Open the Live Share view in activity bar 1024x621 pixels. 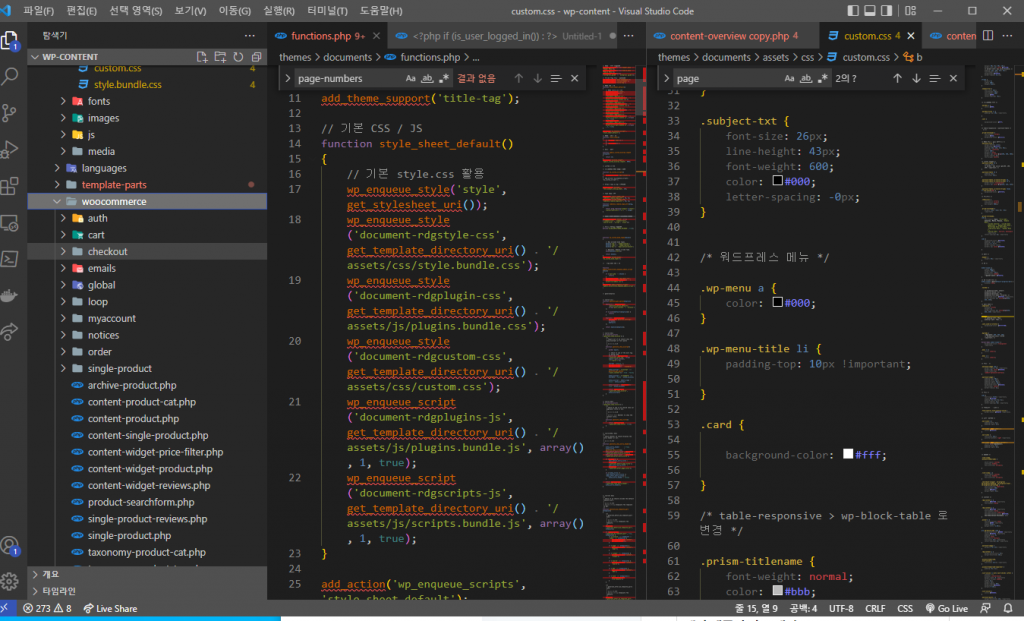[10, 332]
